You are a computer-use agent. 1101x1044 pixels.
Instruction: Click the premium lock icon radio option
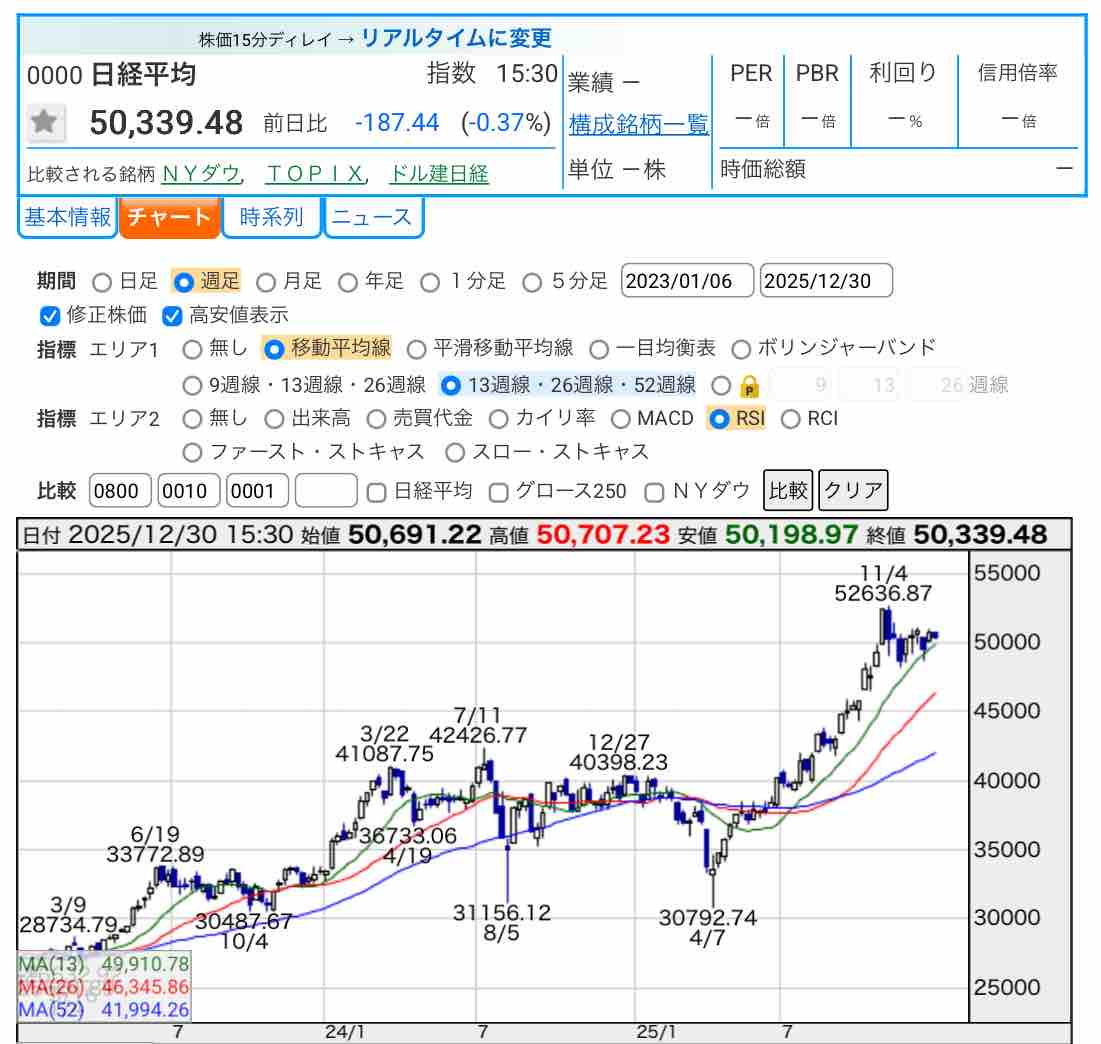pyautogui.click(x=721, y=385)
